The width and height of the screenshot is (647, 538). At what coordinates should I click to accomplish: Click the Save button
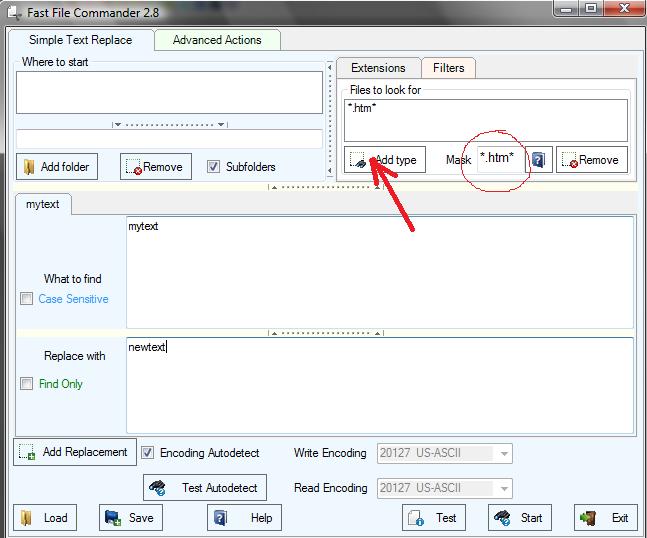131,517
